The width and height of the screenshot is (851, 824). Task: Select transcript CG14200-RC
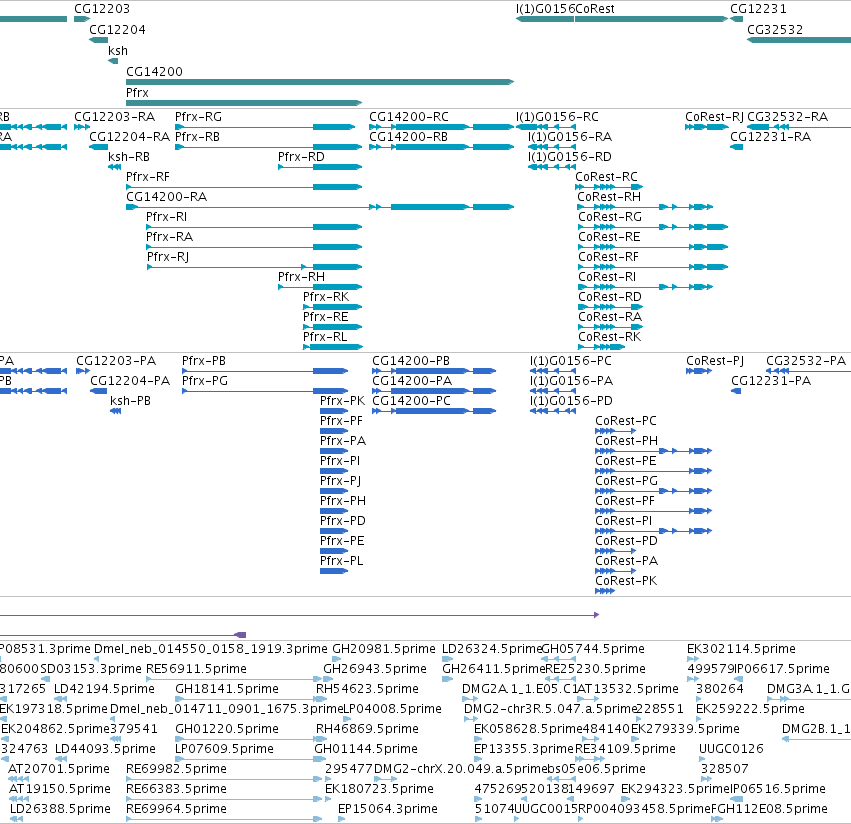441,127
